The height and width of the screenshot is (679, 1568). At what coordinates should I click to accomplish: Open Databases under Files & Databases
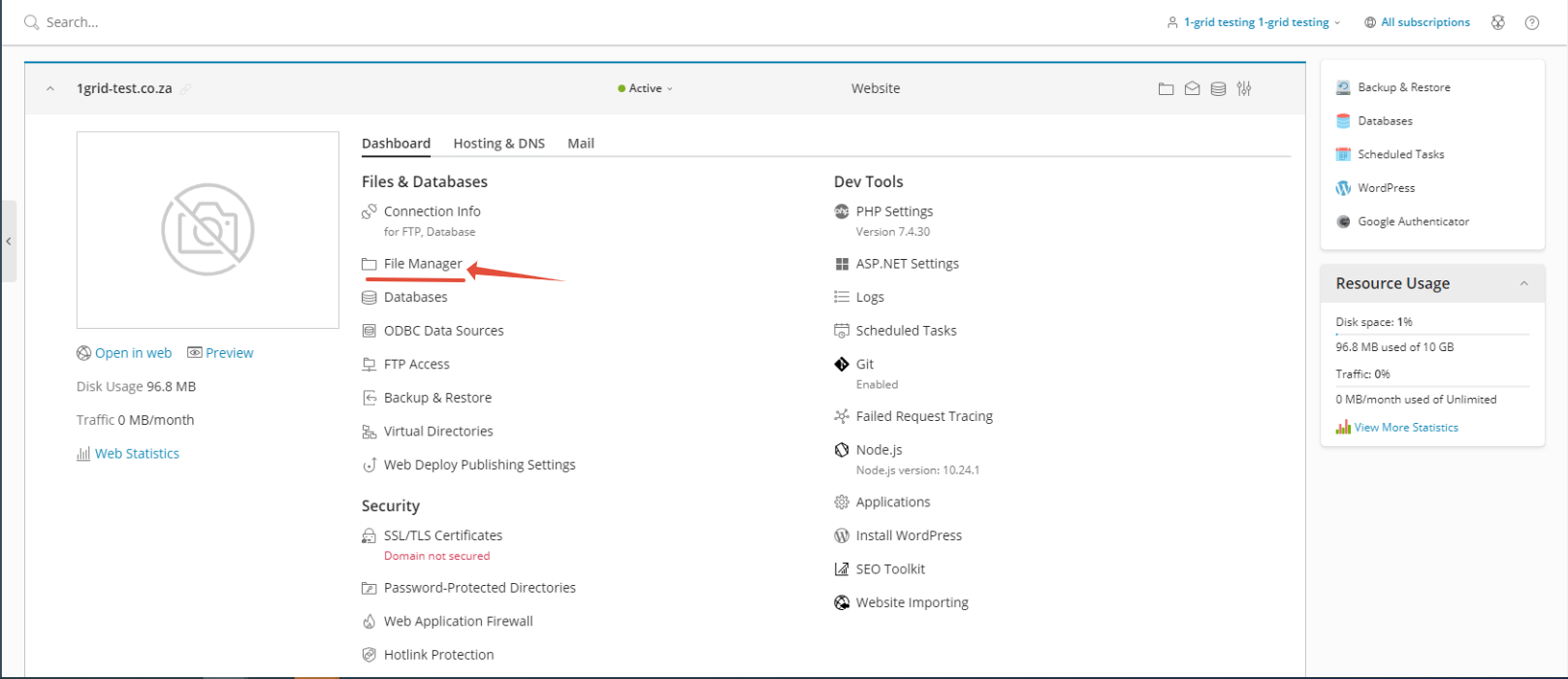[x=416, y=297]
